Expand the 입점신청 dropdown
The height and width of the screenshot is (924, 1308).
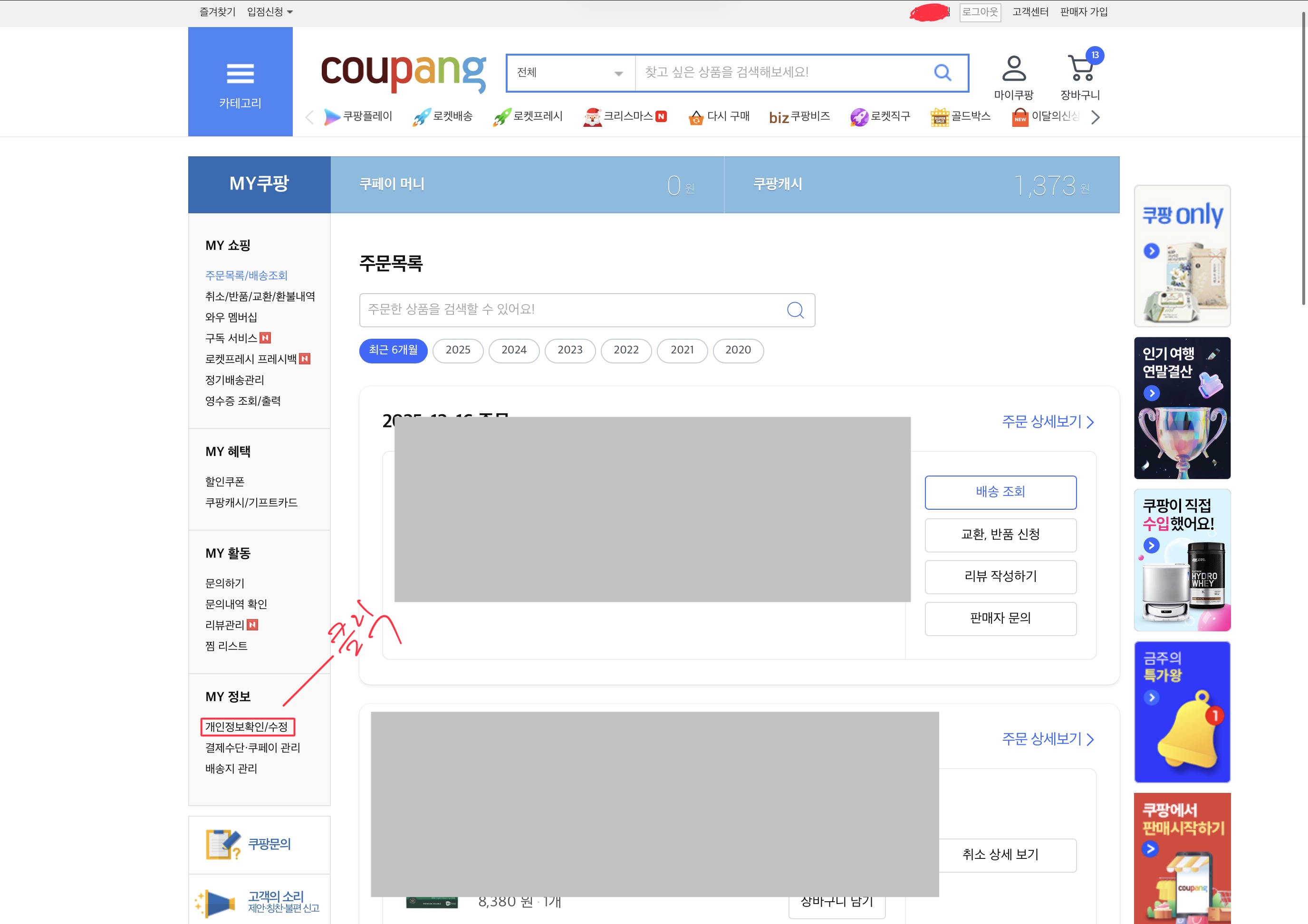point(269,12)
